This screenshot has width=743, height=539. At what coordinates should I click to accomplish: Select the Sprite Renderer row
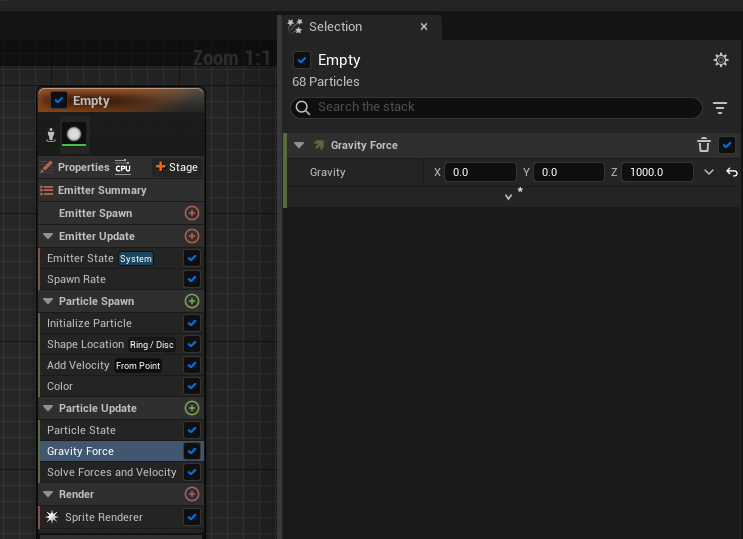click(121, 517)
